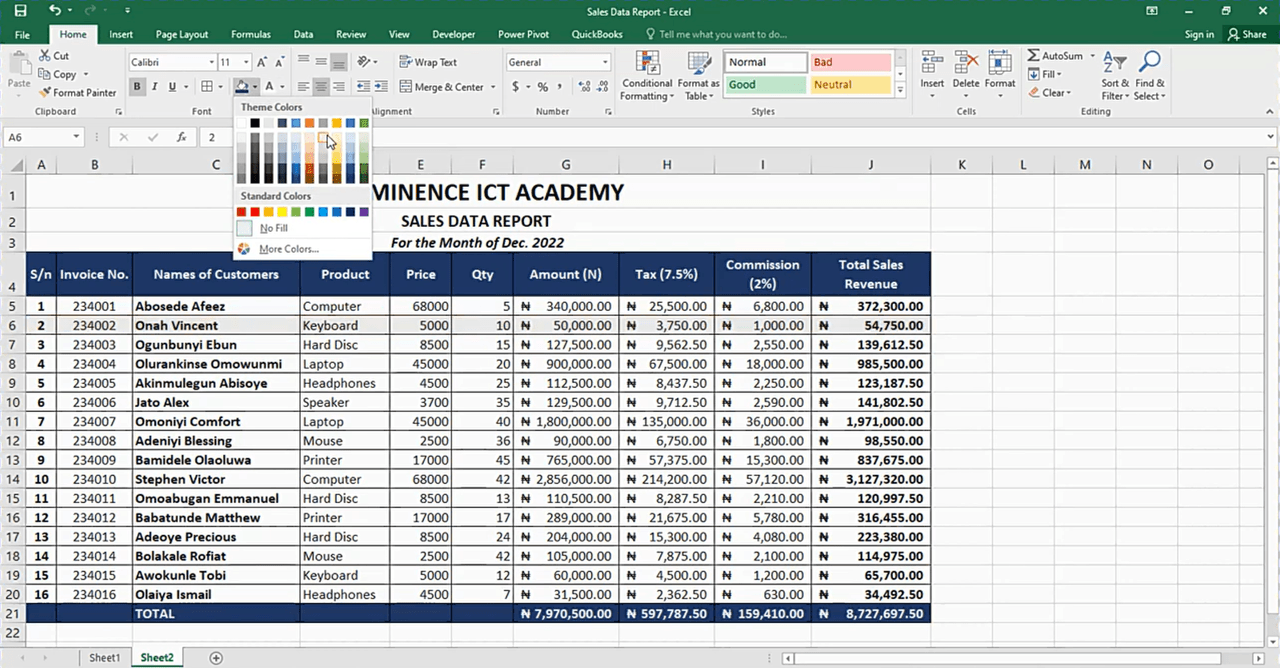Screen dimensions: 1280x668
Task: Open the Calibri font name dropdown
Action: tap(210, 62)
